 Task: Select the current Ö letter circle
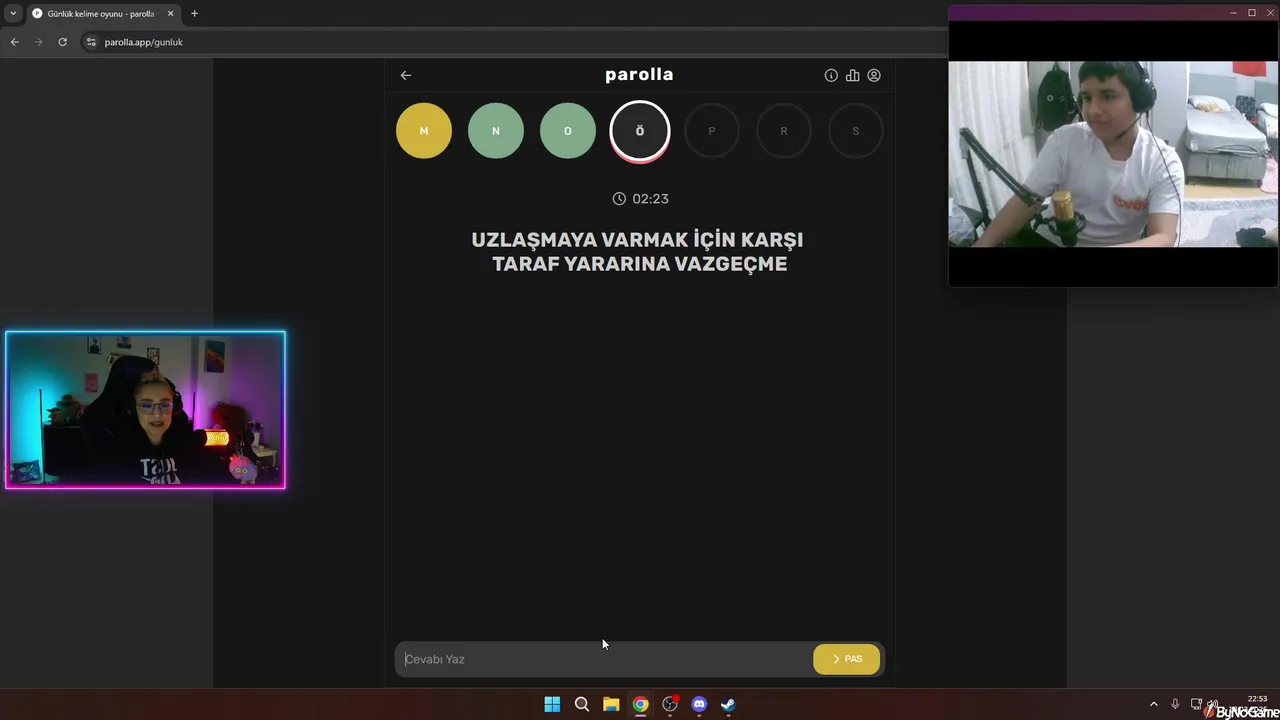point(640,131)
